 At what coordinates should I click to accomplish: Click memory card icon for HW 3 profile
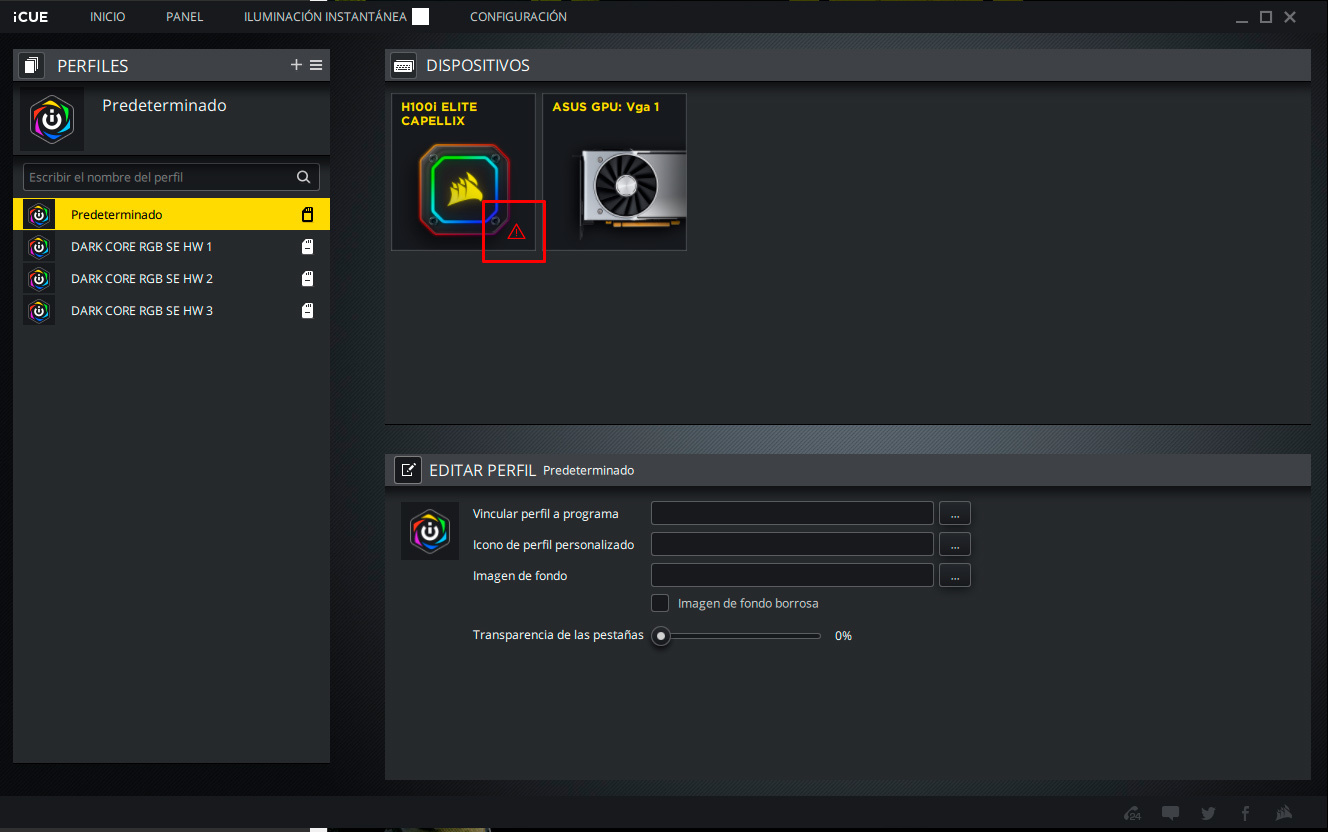[x=308, y=310]
